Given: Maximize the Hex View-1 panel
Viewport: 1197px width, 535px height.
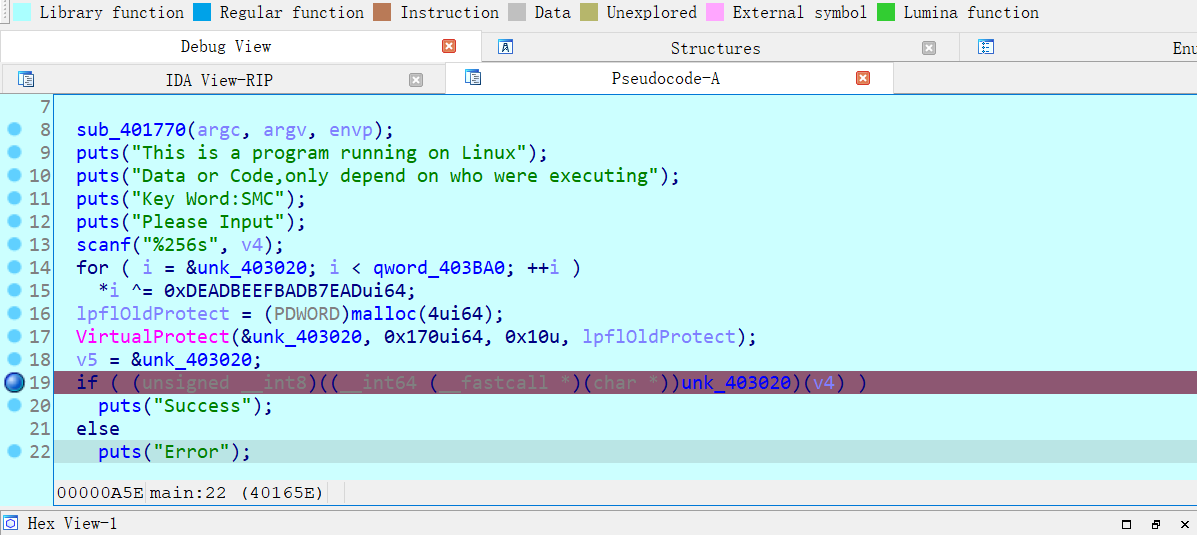Looking at the screenshot, I should pyautogui.click(x=1127, y=524).
